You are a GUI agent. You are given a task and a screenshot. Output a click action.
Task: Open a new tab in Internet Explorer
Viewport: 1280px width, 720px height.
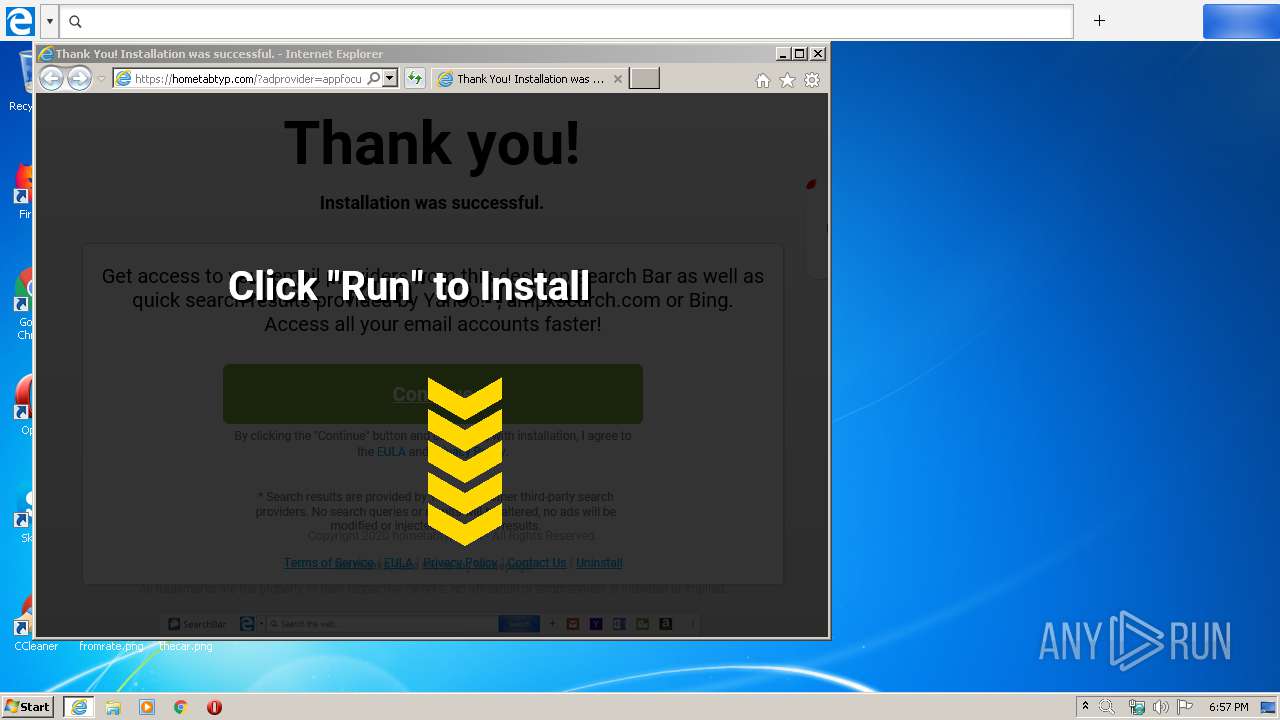[x=644, y=79]
